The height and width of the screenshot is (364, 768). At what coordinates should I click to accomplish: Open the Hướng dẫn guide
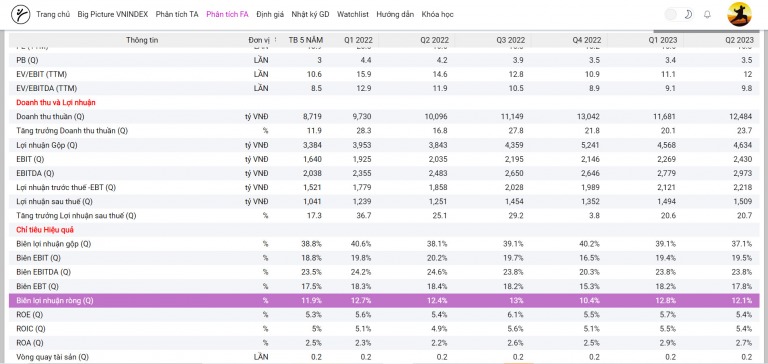[395, 14]
